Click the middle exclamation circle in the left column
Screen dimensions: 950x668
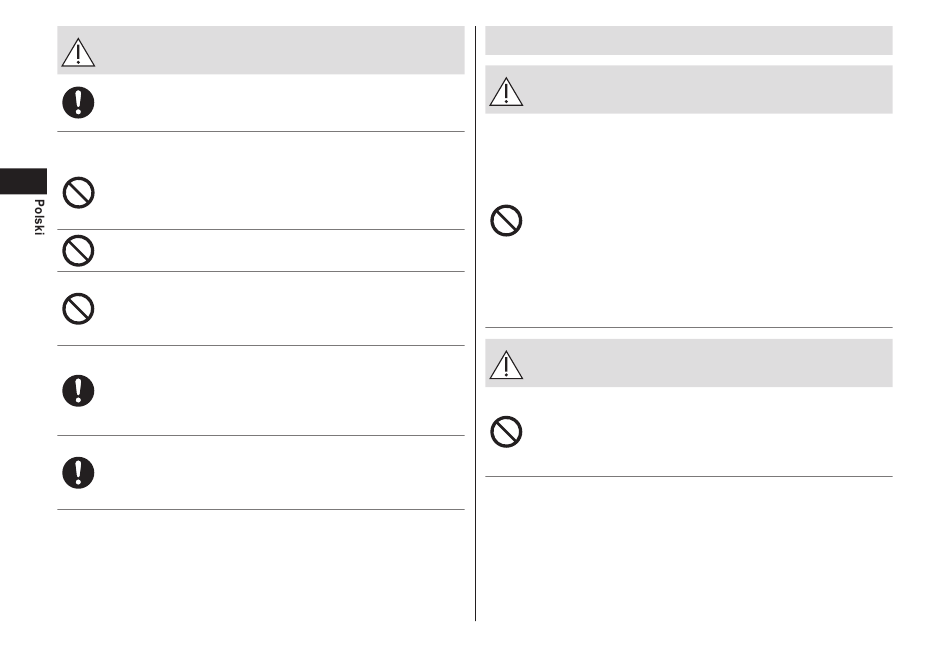pyautogui.click(x=78, y=391)
